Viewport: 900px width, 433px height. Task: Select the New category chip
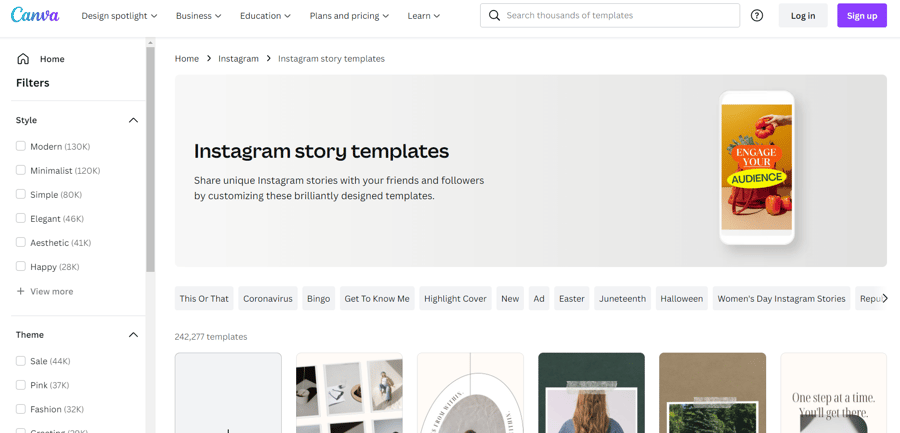click(x=510, y=299)
